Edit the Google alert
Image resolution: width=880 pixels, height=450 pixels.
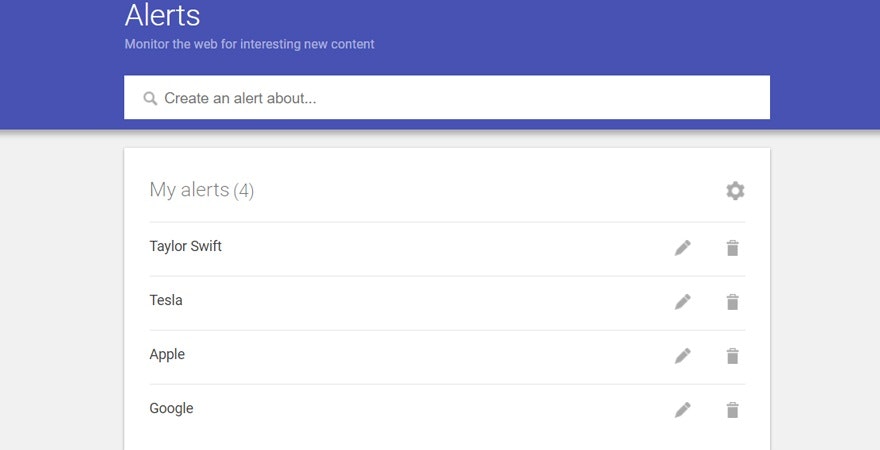(x=683, y=410)
